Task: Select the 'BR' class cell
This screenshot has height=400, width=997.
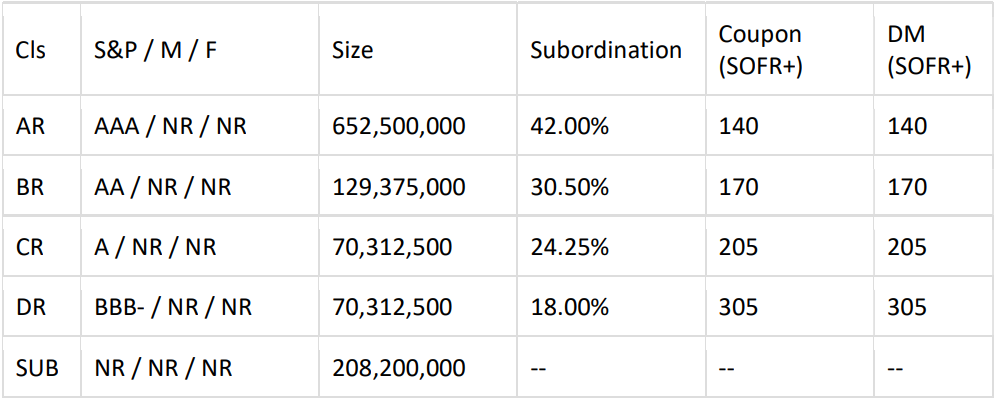Action: pyautogui.click(x=30, y=187)
